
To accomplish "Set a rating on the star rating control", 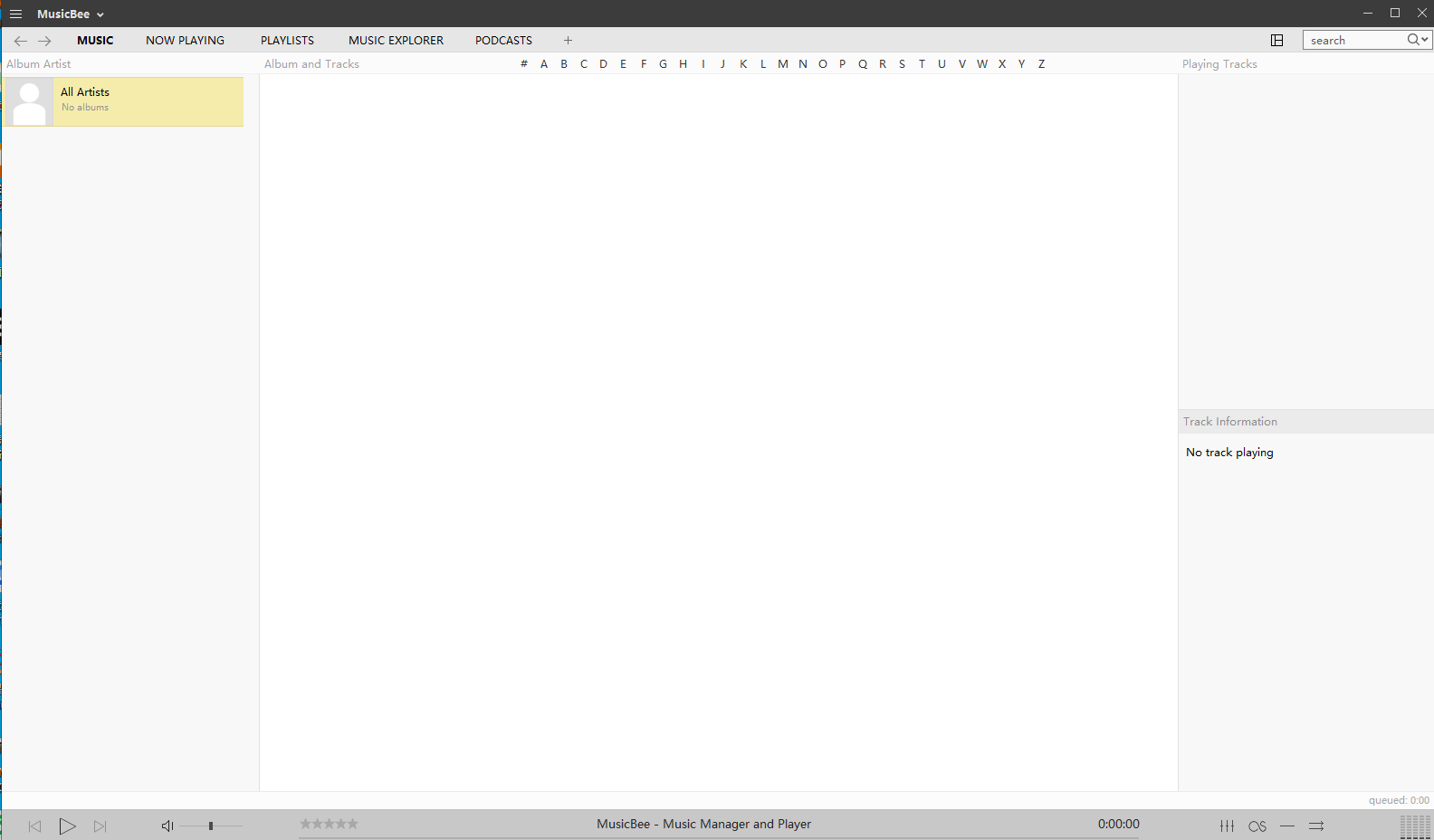I will coord(330,824).
